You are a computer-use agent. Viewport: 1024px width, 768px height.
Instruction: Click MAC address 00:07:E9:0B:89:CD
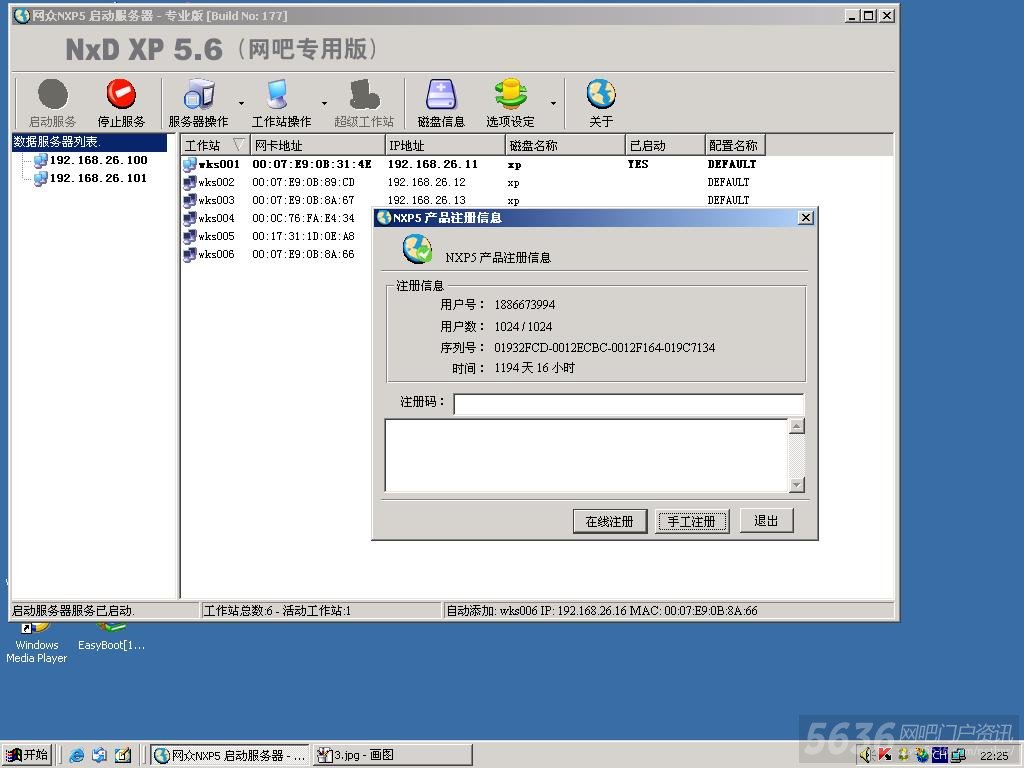tap(304, 182)
